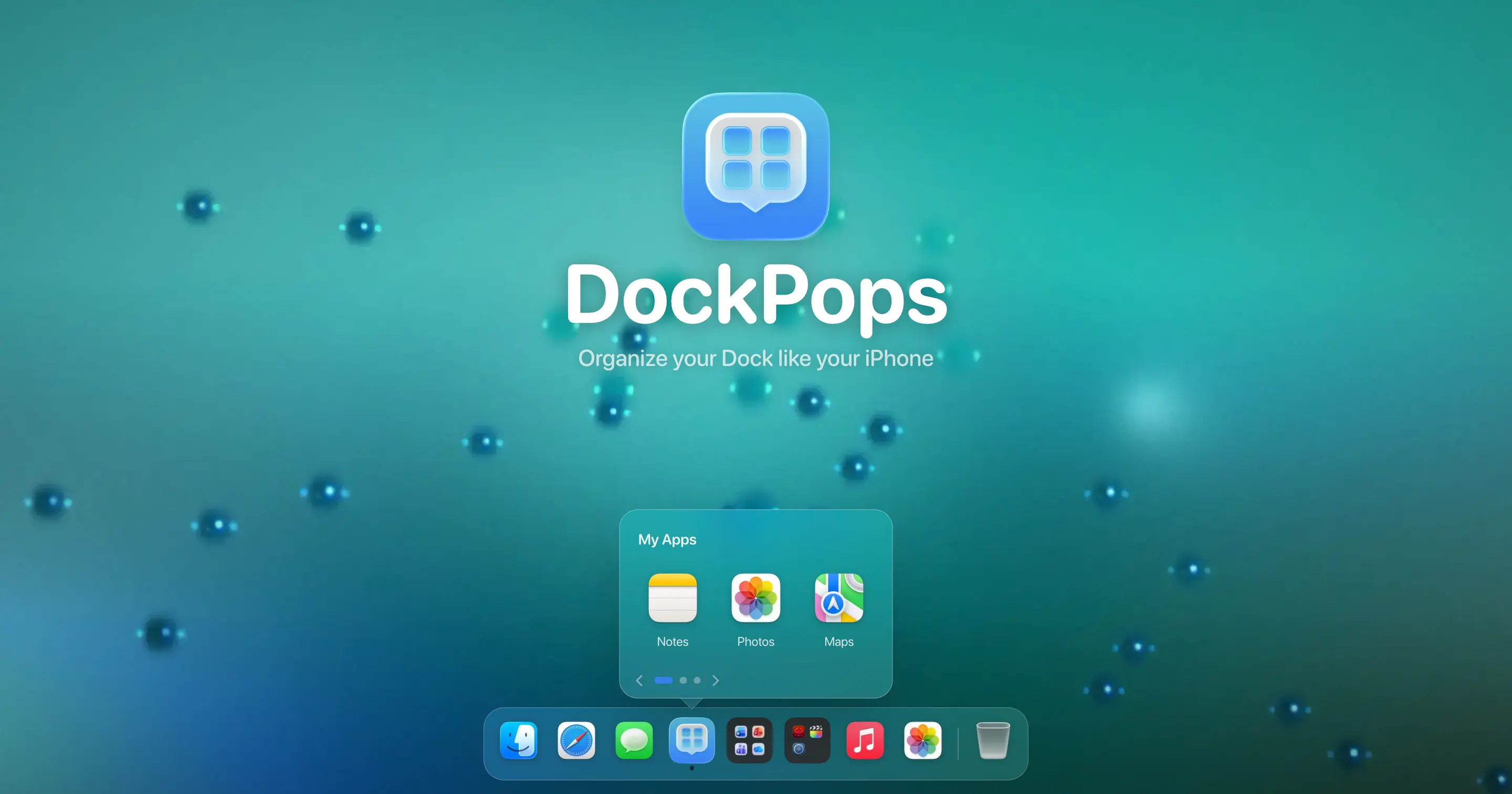
Task: Launch Maps from My Apps popup
Action: [839, 598]
